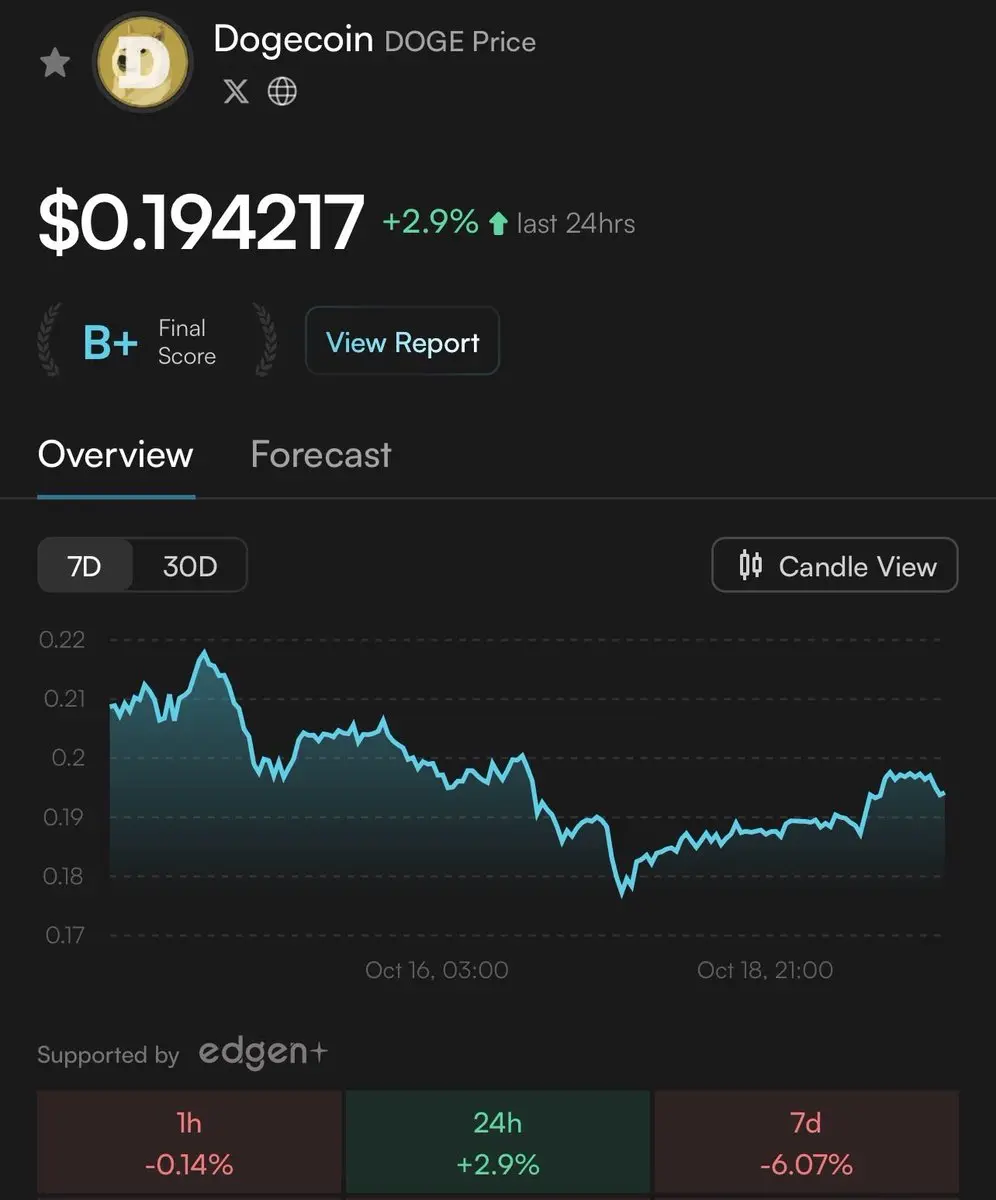
Task: Open Dogecoin's X social link icon
Action: tap(236, 92)
